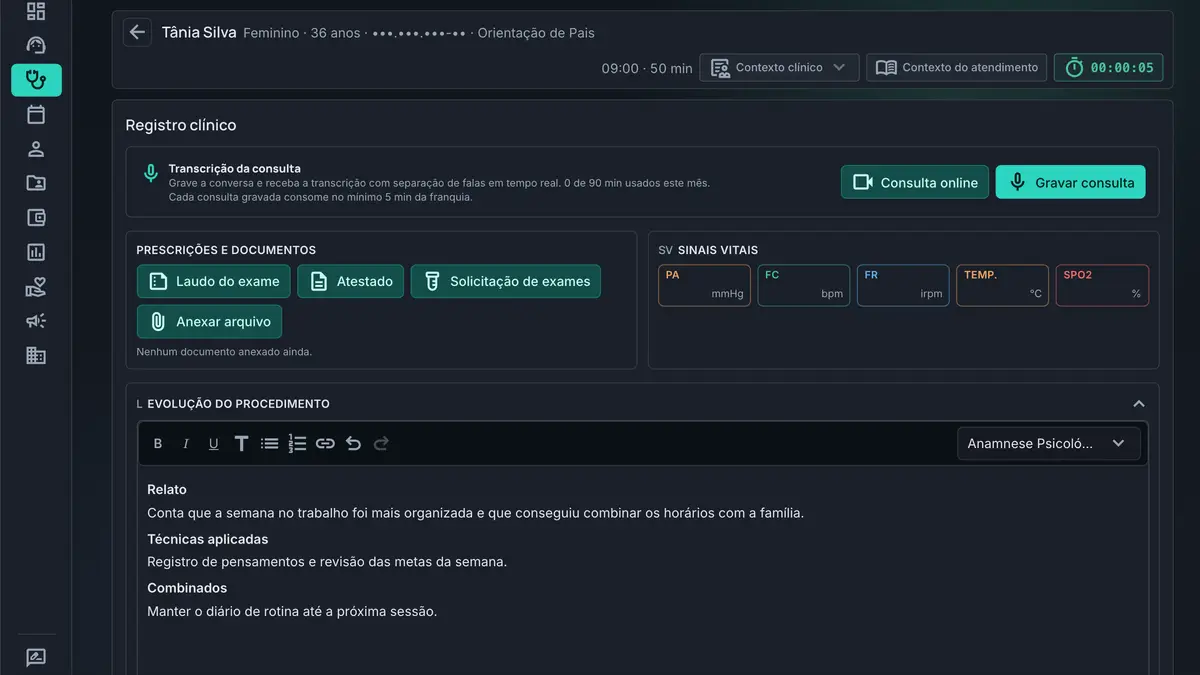Viewport: 1200px width, 675px height.
Task: Click the FC bpm vital sign field
Action: pyautogui.click(x=804, y=285)
